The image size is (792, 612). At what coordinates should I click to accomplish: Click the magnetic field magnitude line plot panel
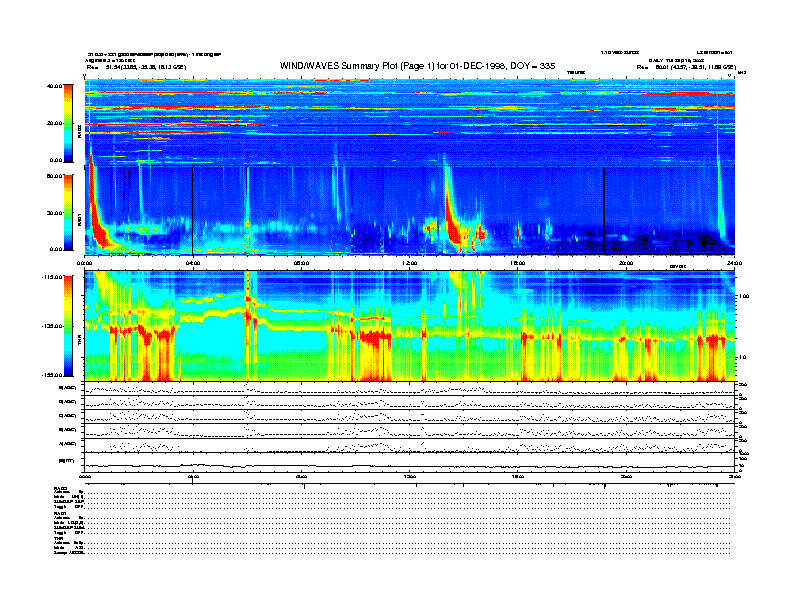pyautogui.click(x=409, y=461)
